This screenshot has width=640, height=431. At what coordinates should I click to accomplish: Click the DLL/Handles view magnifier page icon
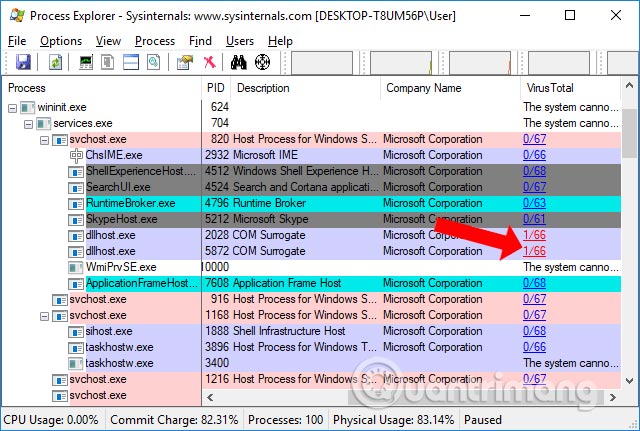153,62
